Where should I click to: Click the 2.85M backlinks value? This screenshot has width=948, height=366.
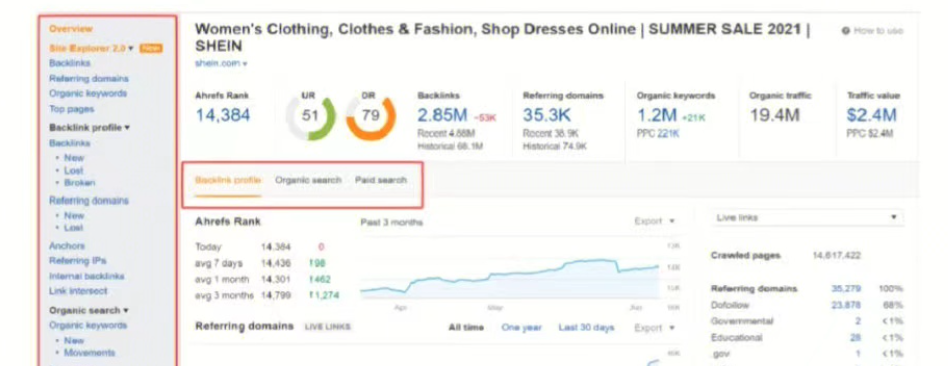442,115
